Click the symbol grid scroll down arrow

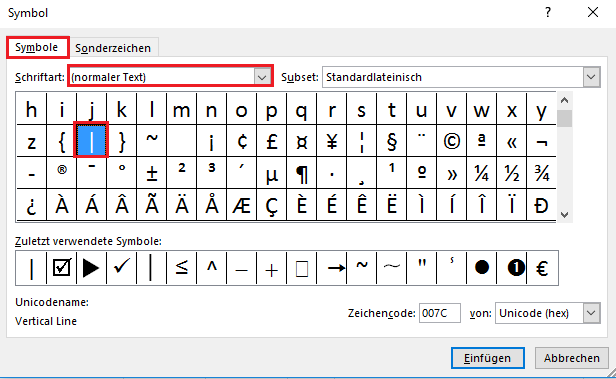[565, 214]
